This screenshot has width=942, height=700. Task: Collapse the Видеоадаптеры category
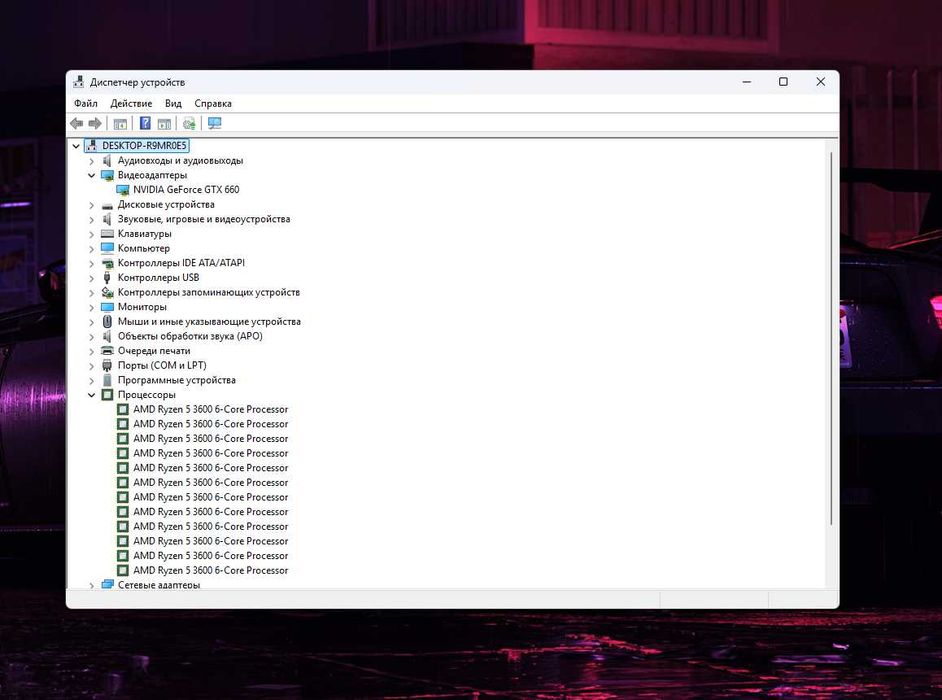91,175
